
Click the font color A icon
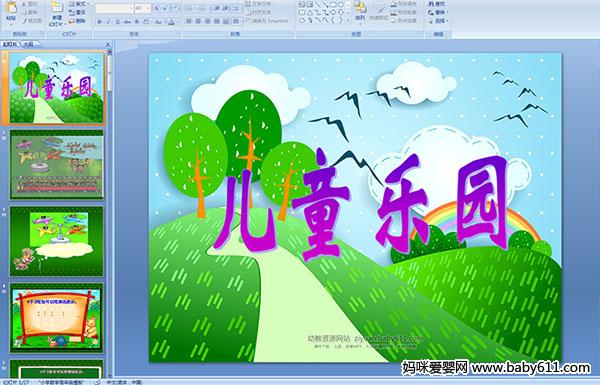point(171,22)
